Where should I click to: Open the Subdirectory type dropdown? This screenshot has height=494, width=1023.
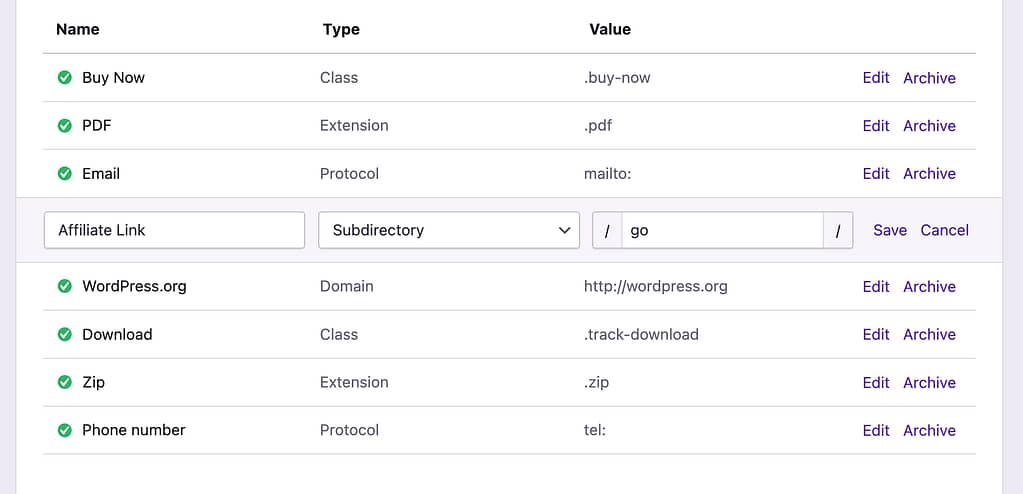[x=449, y=230]
